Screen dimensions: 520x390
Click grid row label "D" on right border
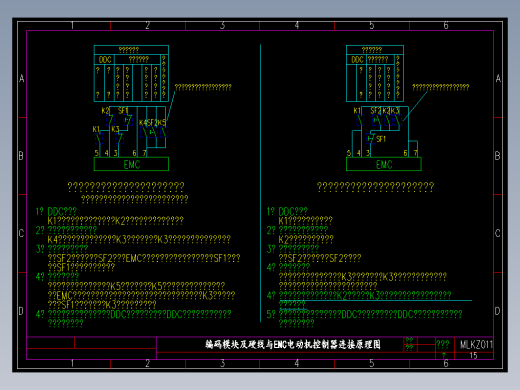point(497,311)
